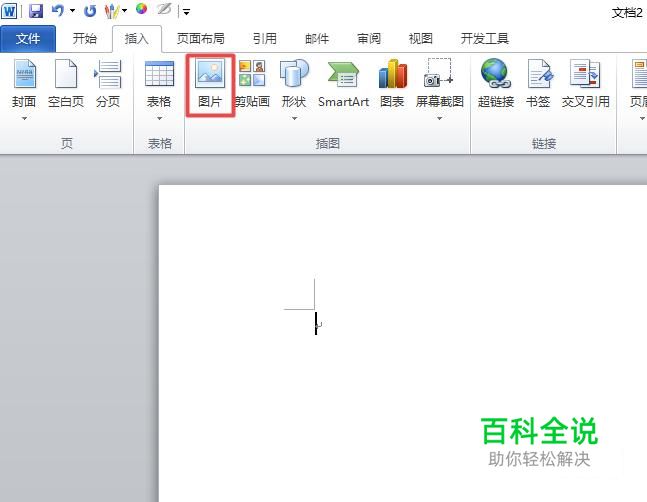Open the 邮件 (Mailings) tab
Image resolution: width=647 pixels, height=502 pixels.
(x=317, y=39)
